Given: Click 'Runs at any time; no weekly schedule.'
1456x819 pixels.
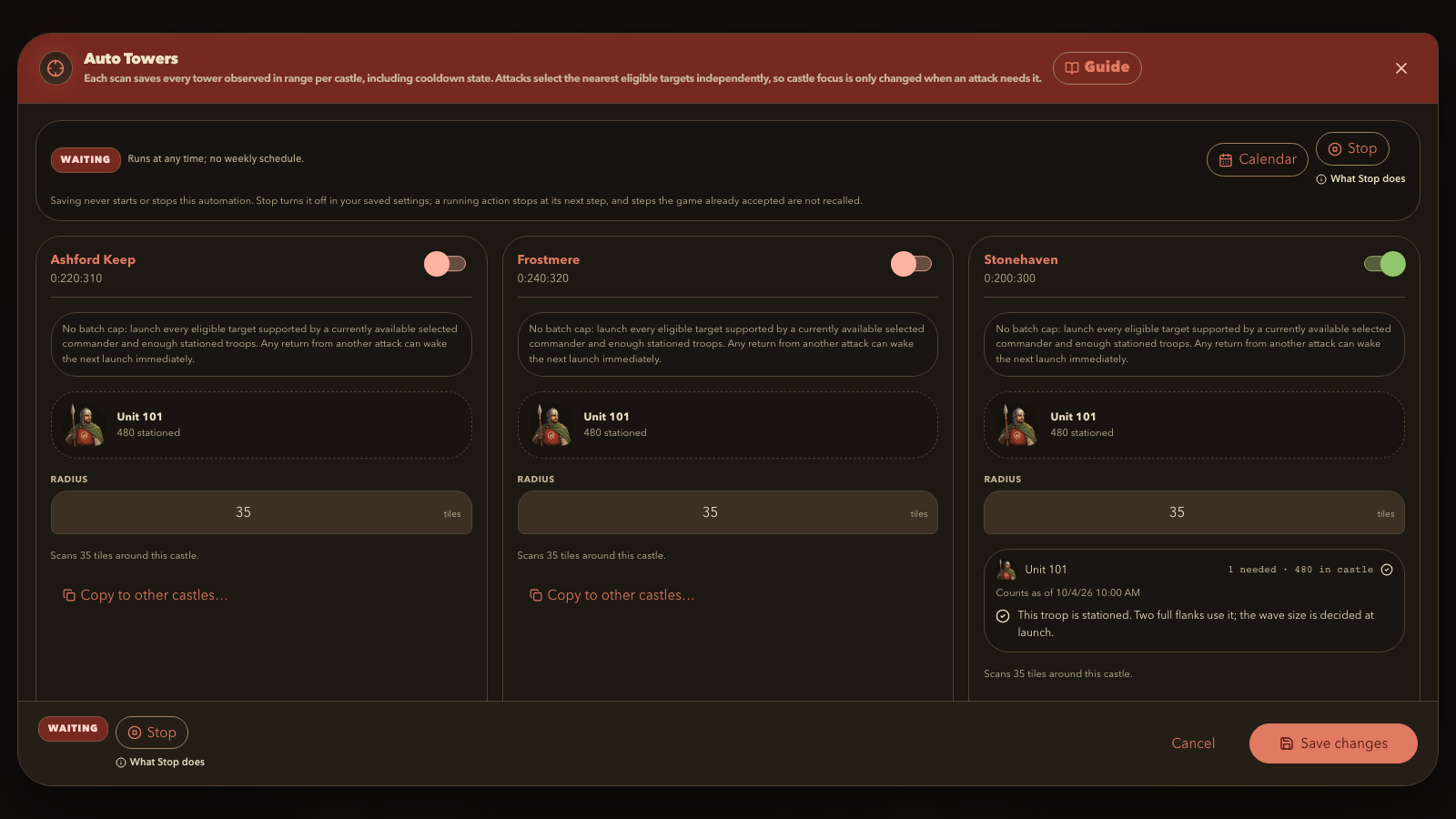Looking at the screenshot, I should click(x=216, y=158).
